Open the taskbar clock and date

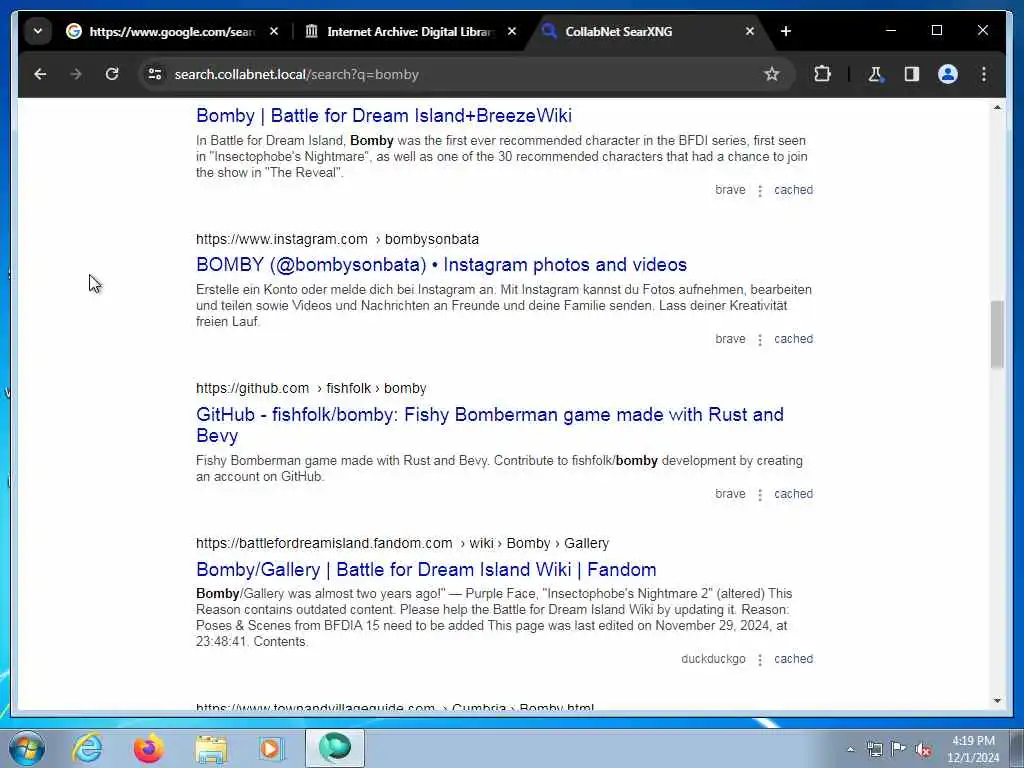tap(973, 749)
